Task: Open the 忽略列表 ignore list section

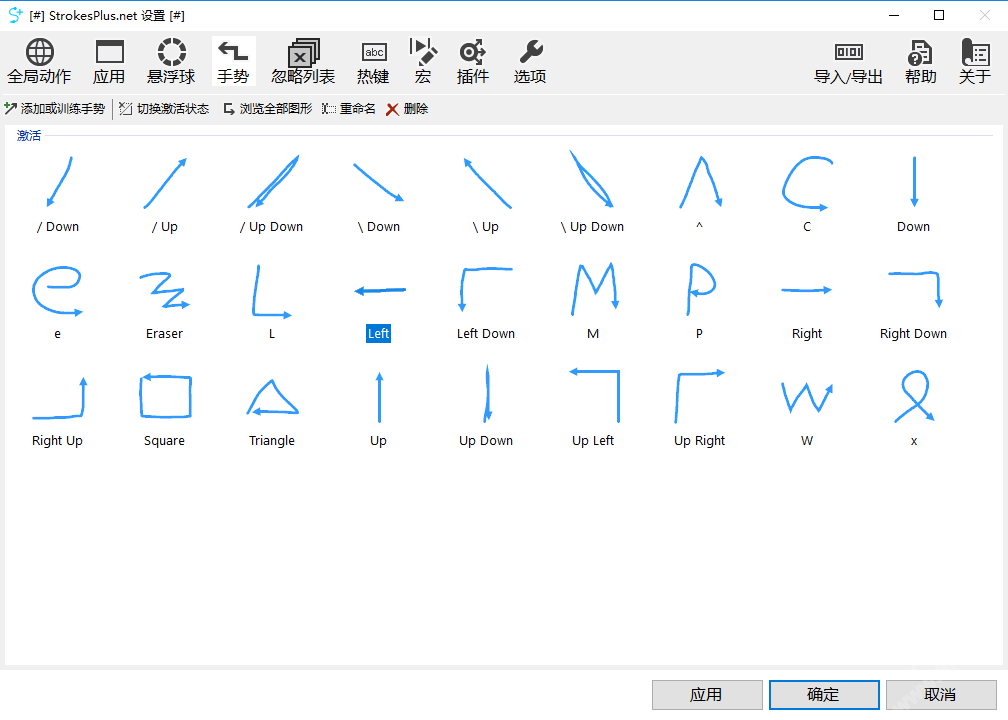Action: pyautogui.click(x=303, y=62)
